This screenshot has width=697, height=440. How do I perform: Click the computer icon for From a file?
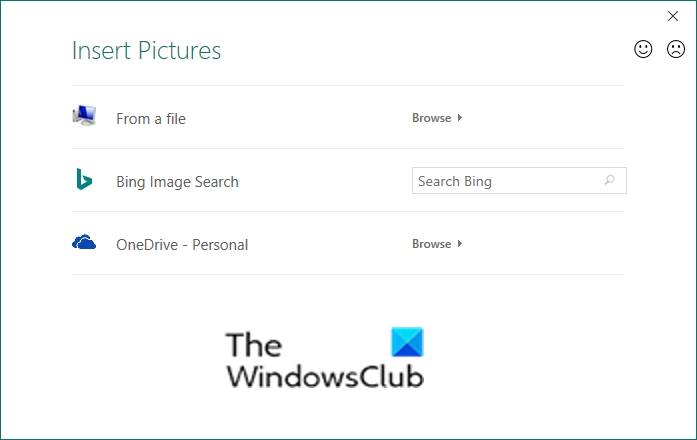pyautogui.click(x=84, y=116)
